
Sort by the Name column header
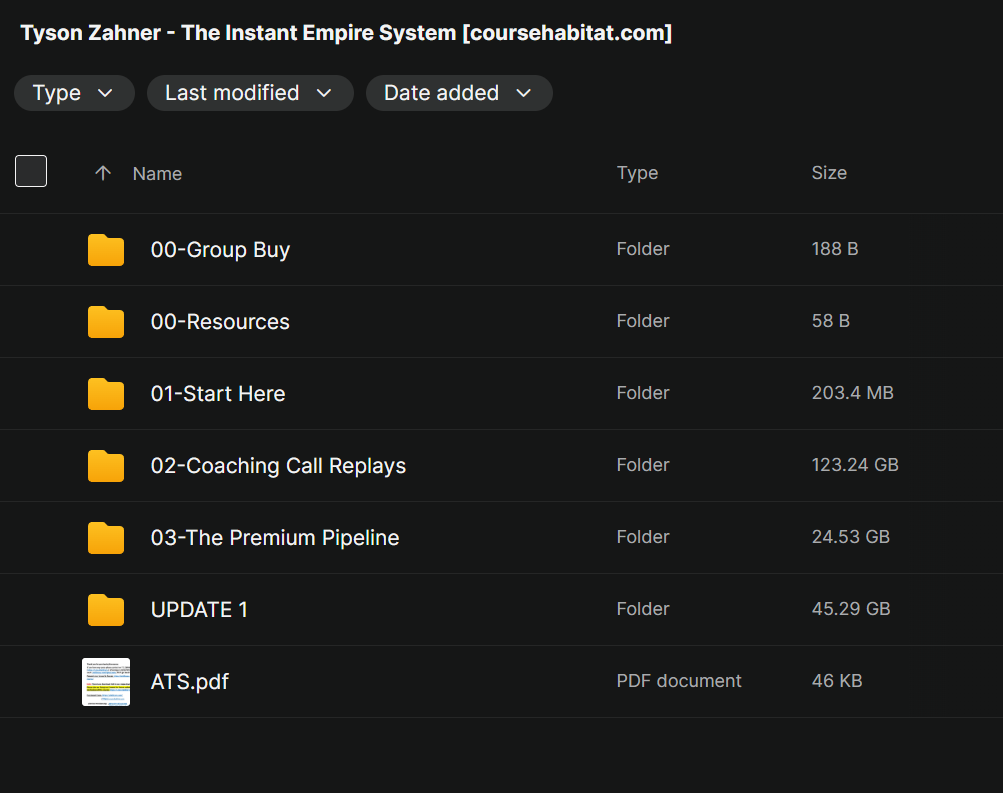[157, 173]
